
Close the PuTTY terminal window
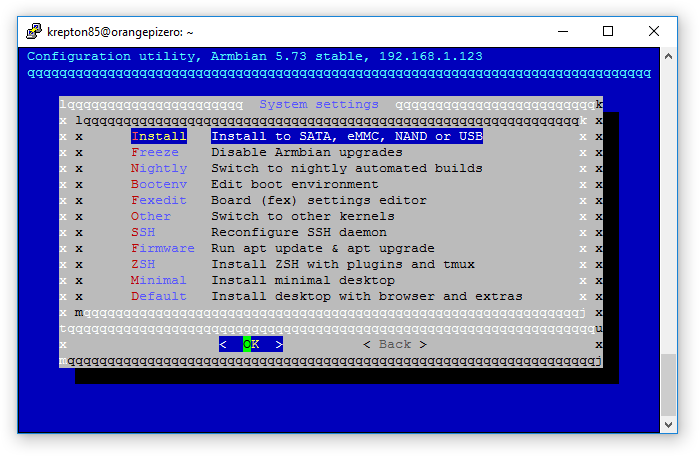(654, 31)
